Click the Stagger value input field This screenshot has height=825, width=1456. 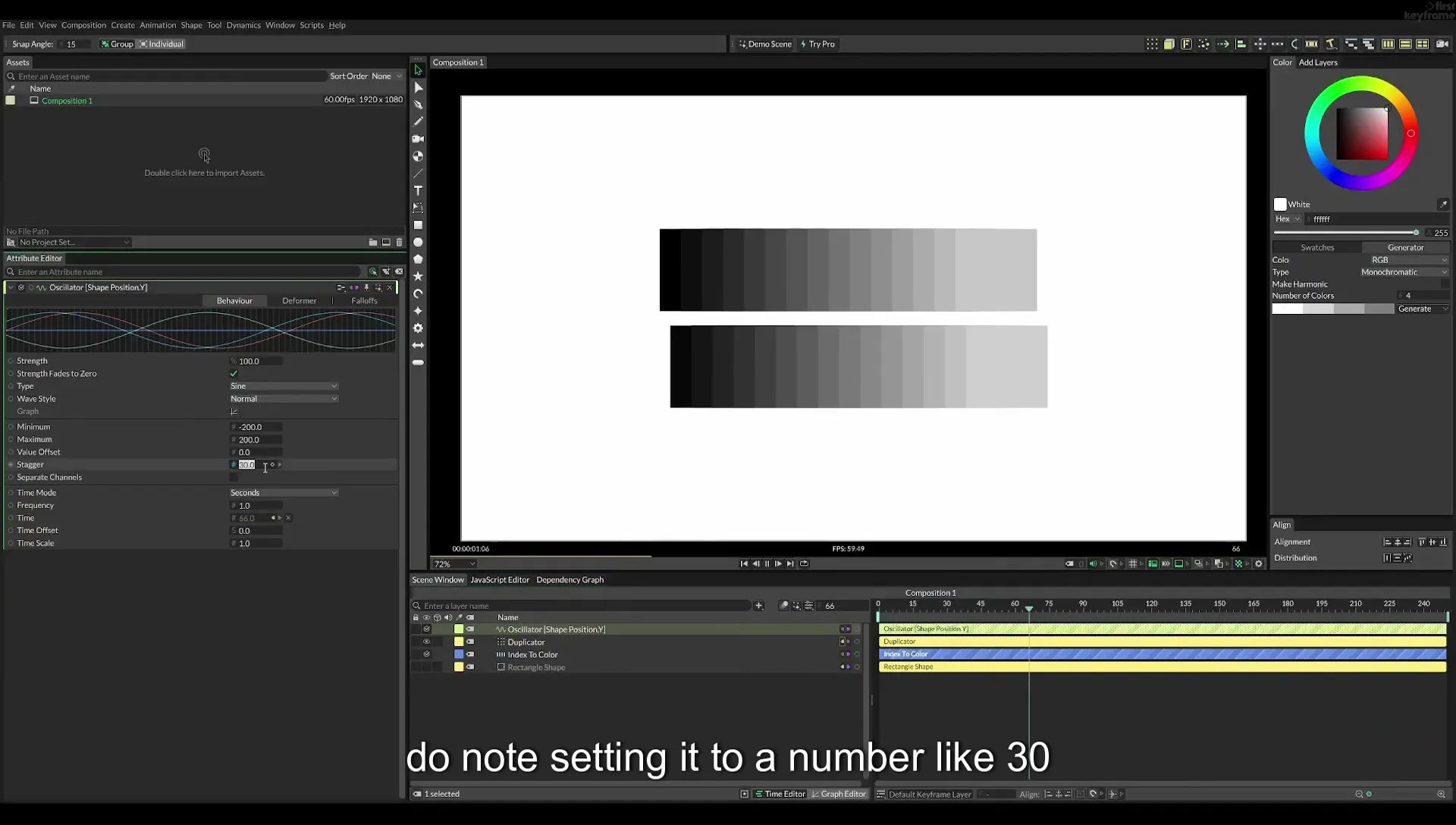coord(256,465)
